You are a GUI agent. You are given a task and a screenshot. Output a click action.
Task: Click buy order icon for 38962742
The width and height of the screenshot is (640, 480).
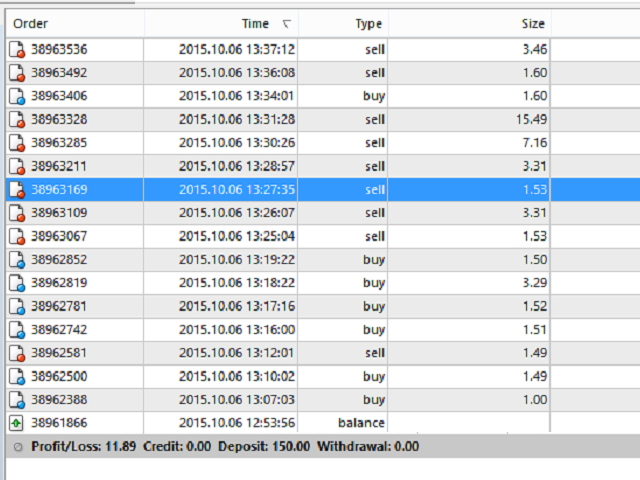(x=17, y=330)
